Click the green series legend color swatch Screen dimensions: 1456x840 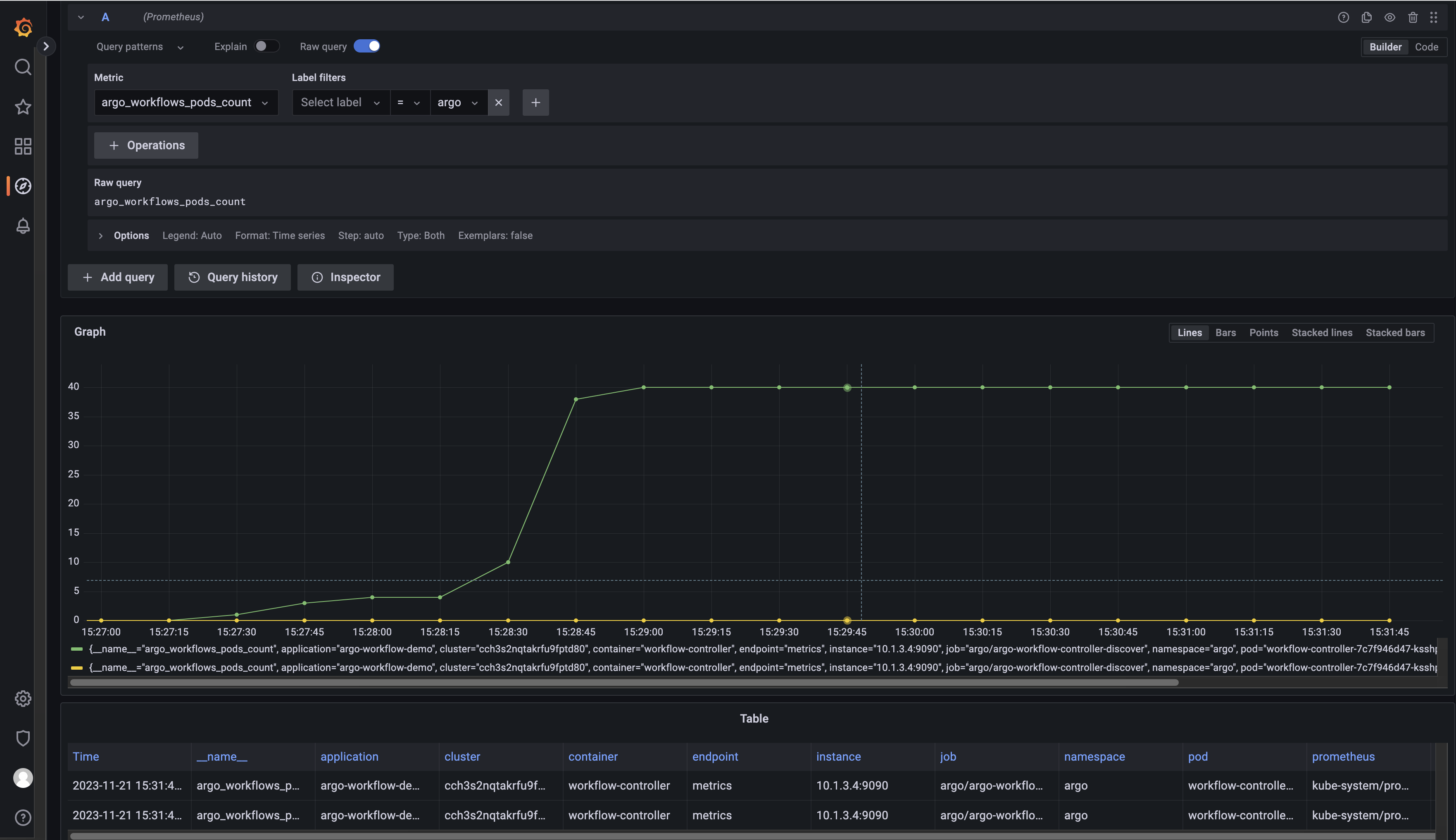coord(77,649)
